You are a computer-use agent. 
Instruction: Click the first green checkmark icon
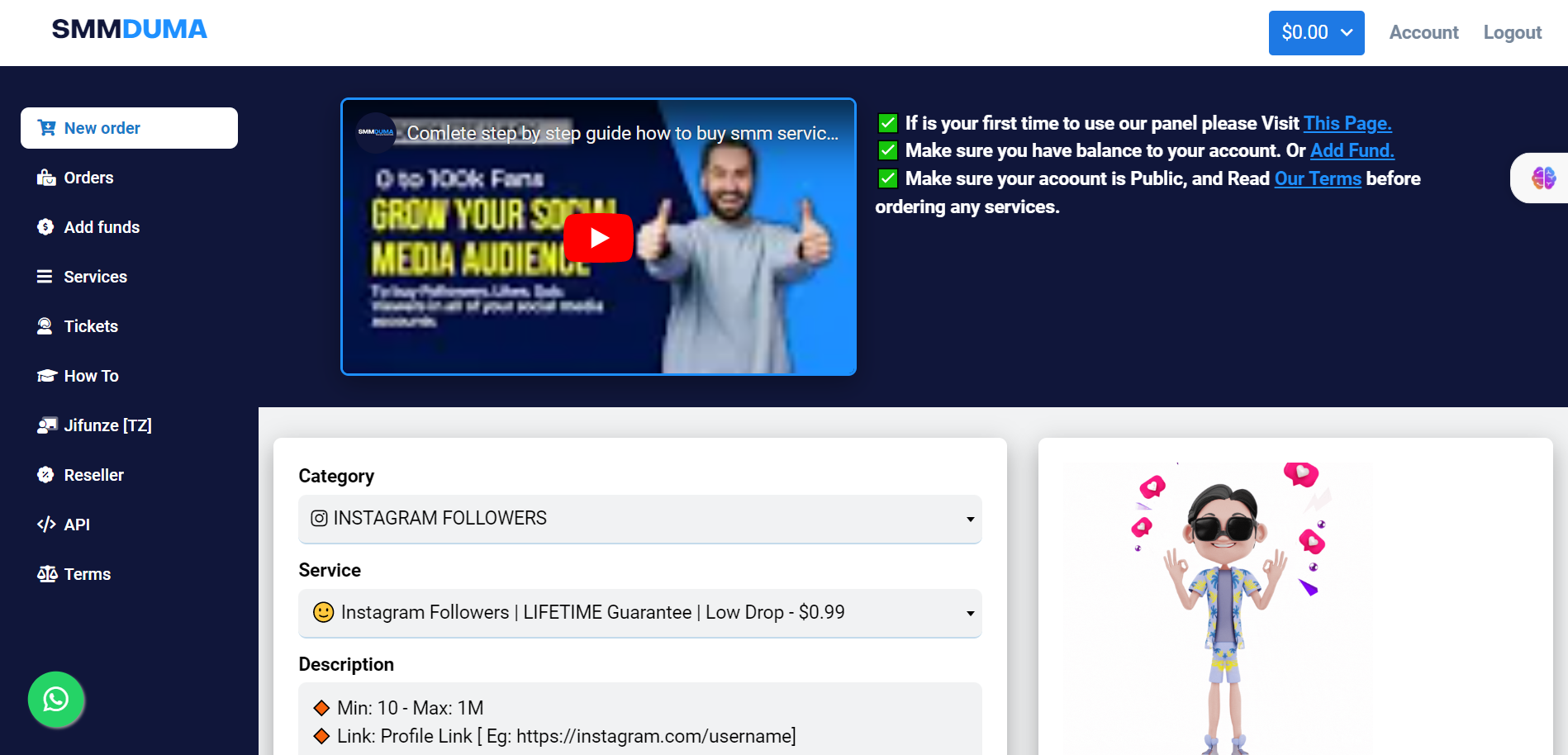point(887,123)
